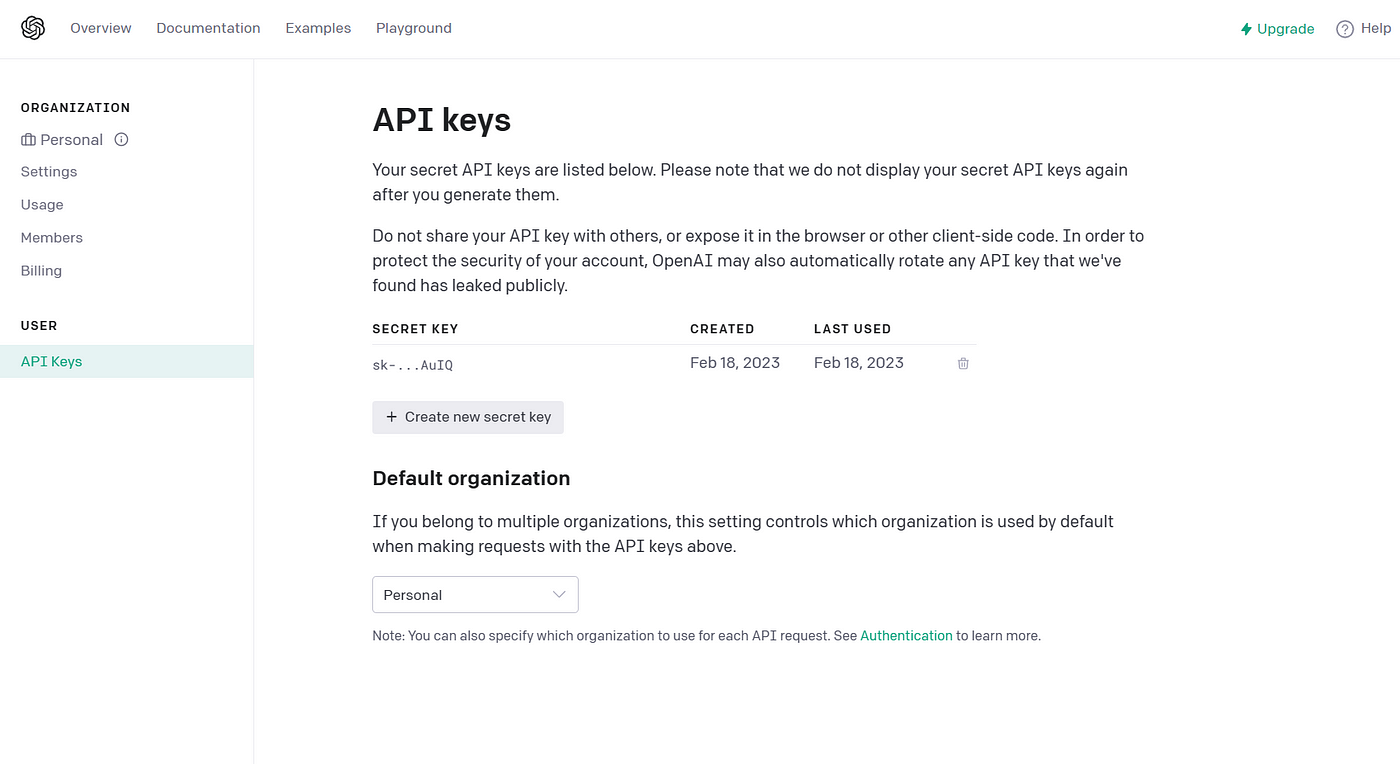
Task: Click the briefcase icon next to Personal
Action: click(28, 140)
